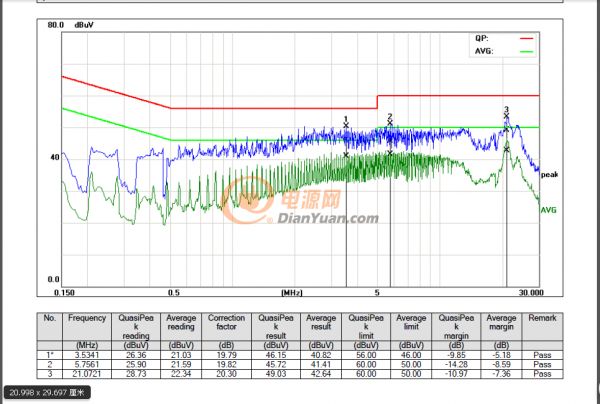Select correction factor '19.79'
This screenshot has width=600, height=404.
pyautogui.click(x=227, y=355)
